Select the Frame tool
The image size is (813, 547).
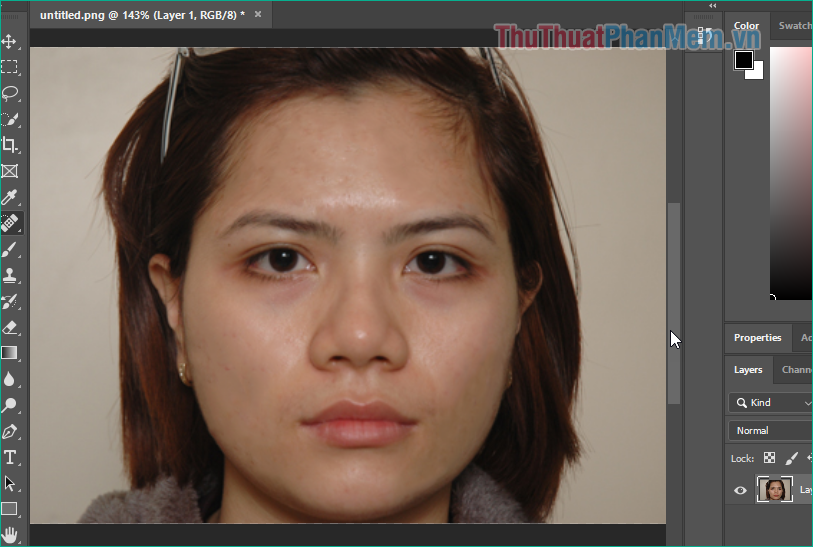[9, 171]
